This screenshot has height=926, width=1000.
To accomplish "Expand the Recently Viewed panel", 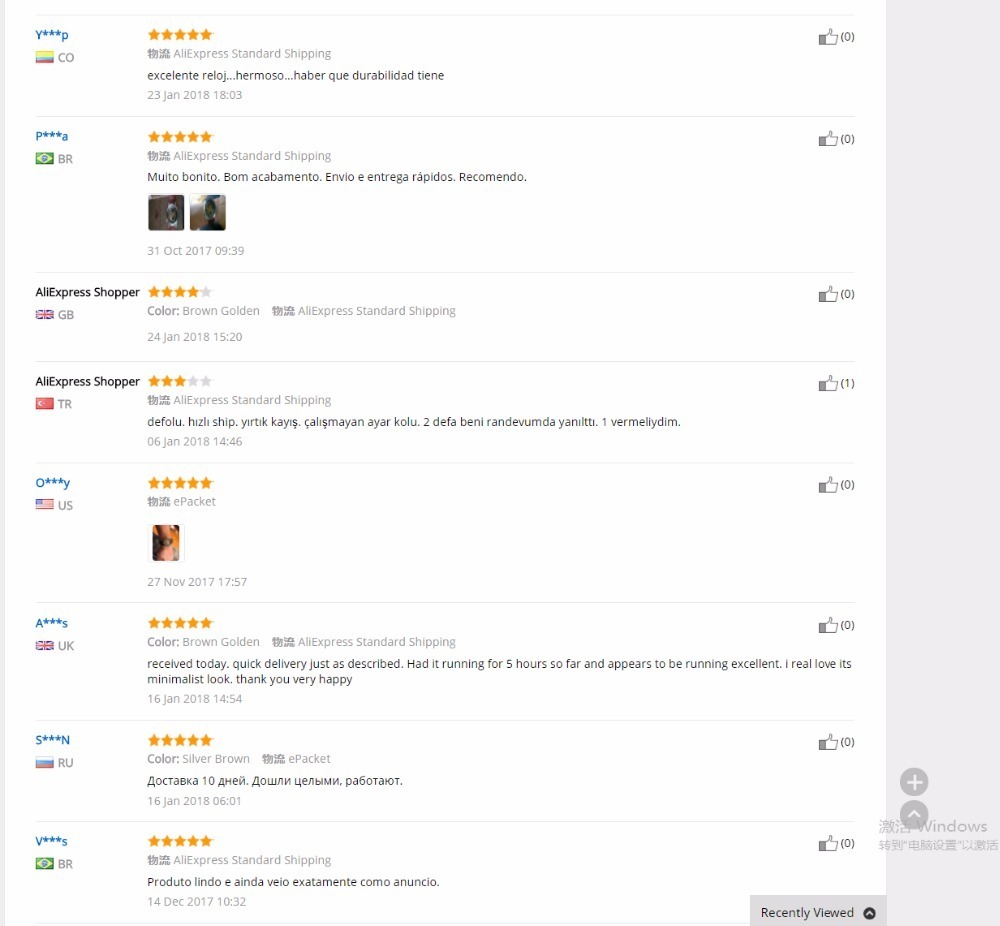I will [818, 912].
